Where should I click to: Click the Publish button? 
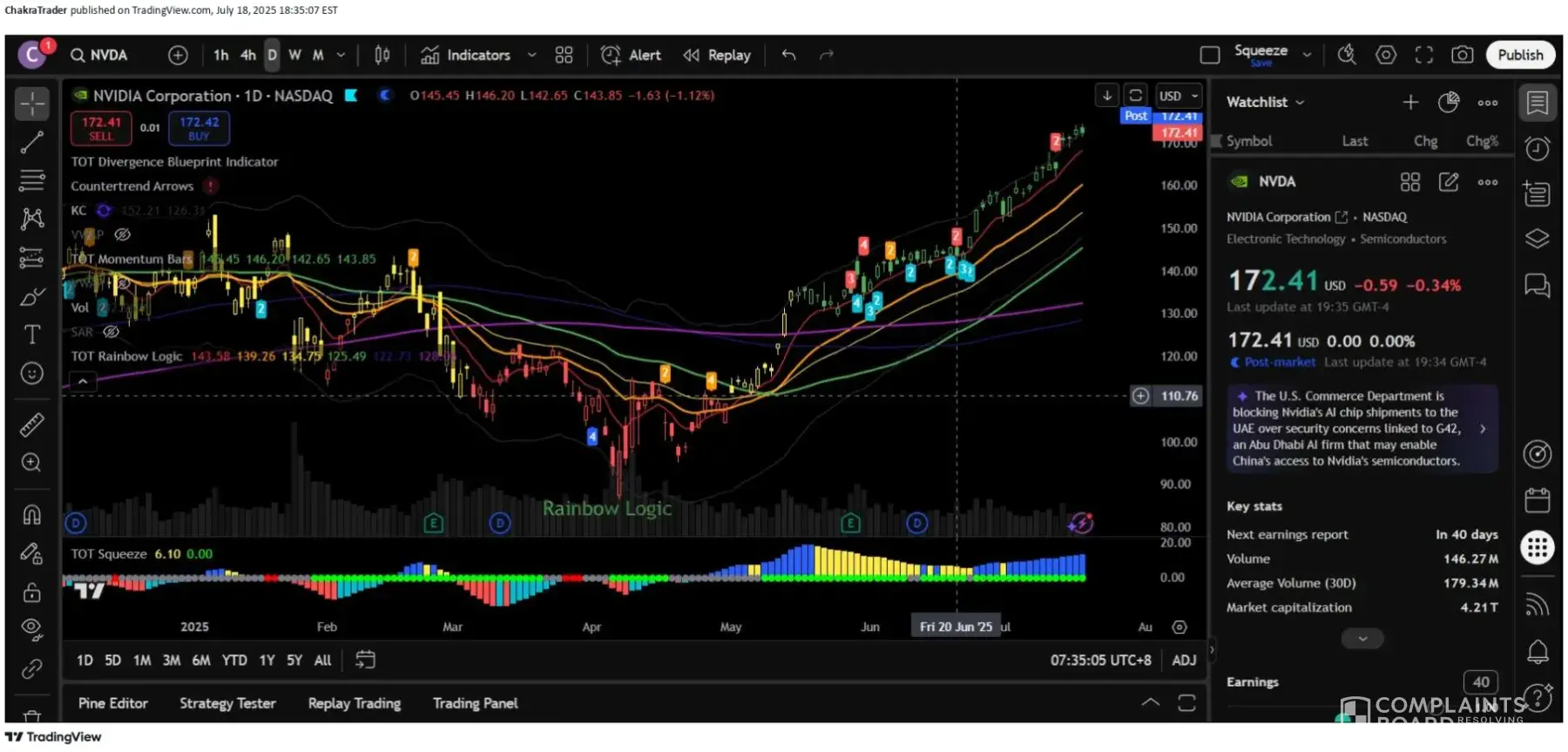(x=1520, y=55)
